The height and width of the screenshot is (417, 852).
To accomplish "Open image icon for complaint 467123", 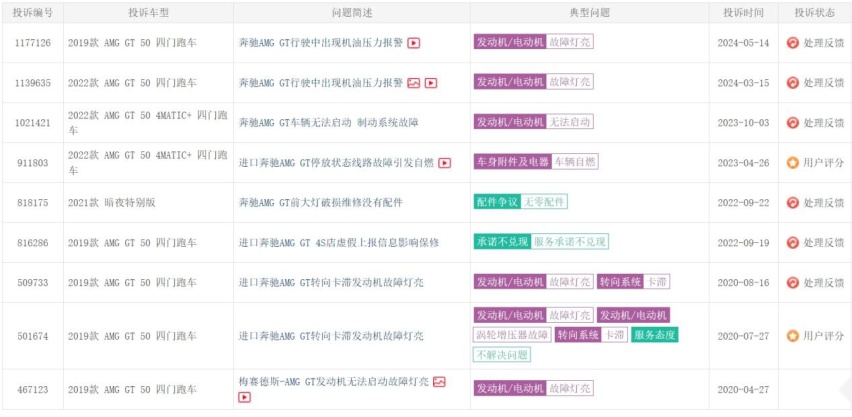I will pos(439,382).
